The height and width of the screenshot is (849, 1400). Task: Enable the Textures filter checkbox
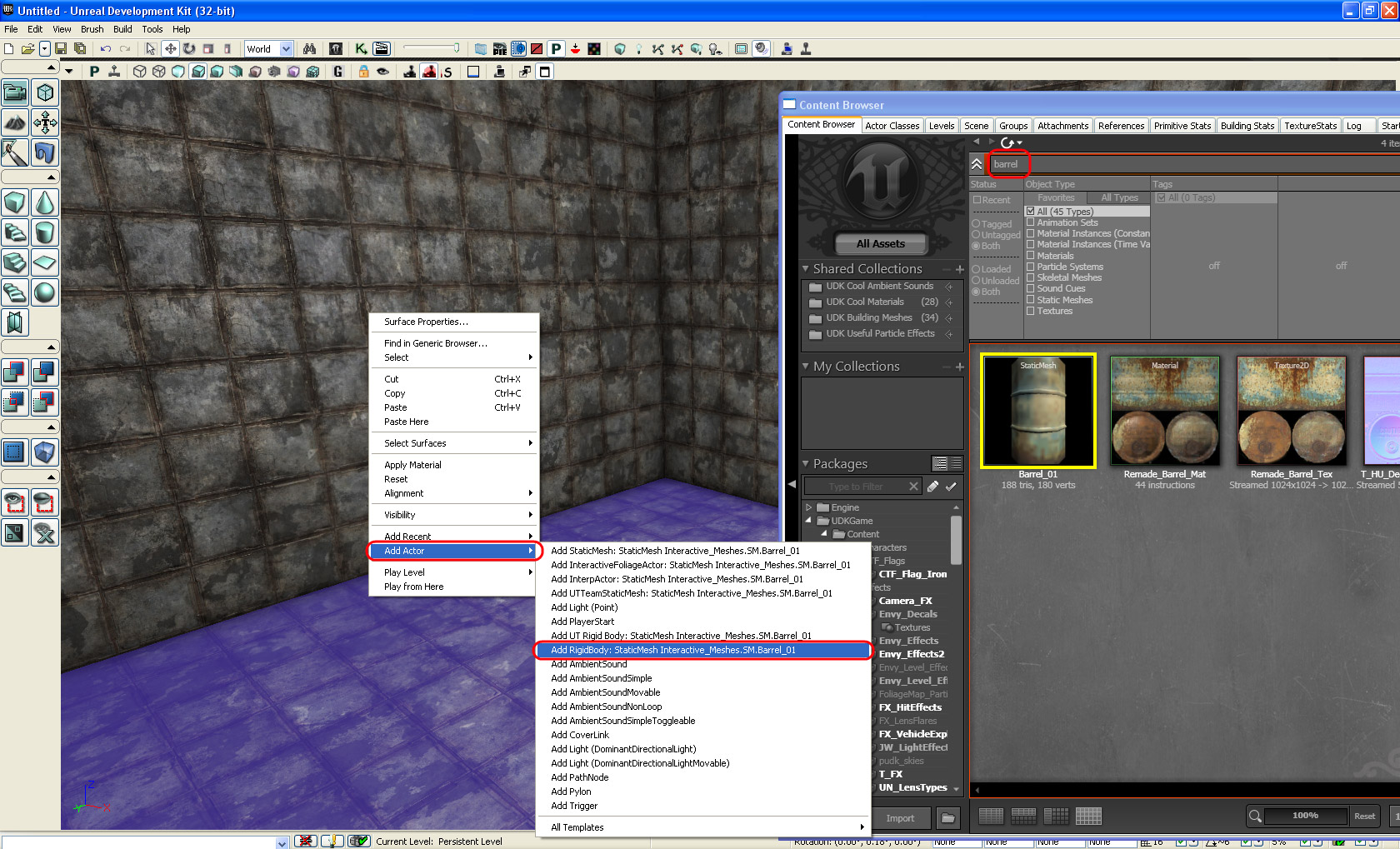coord(1031,311)
